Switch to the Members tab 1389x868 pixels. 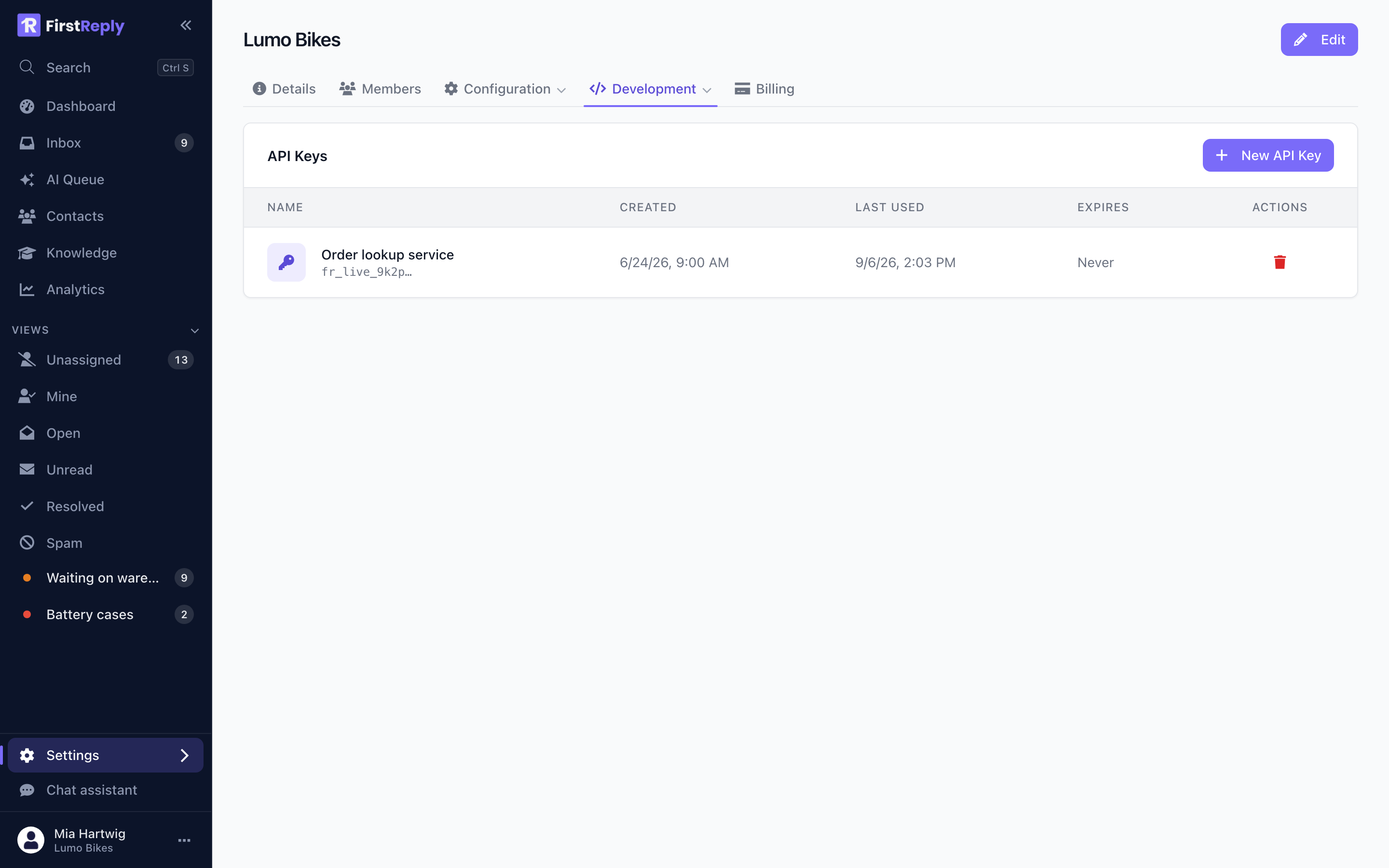point(380,89)
